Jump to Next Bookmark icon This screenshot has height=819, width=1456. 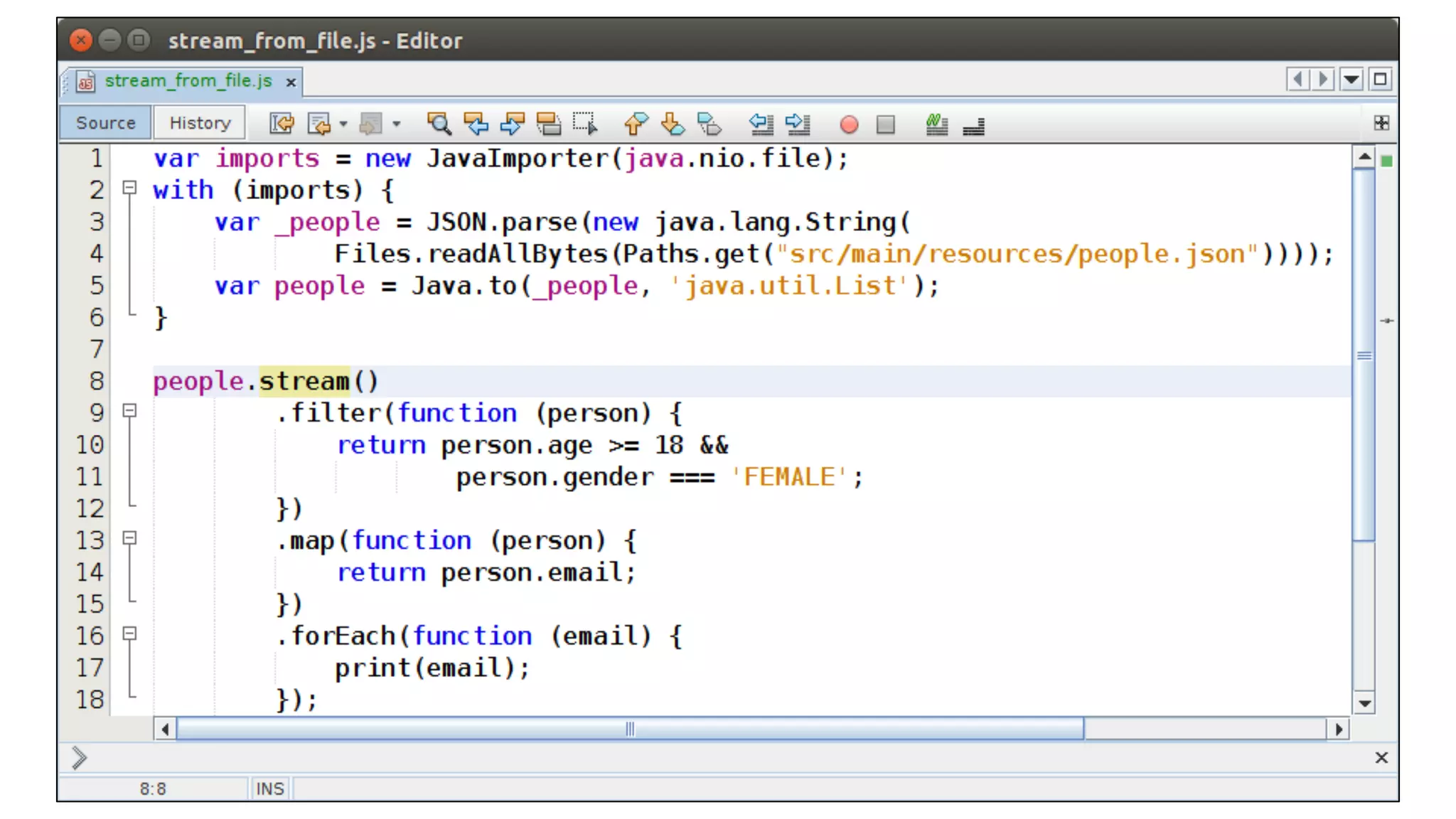(672, 124)
